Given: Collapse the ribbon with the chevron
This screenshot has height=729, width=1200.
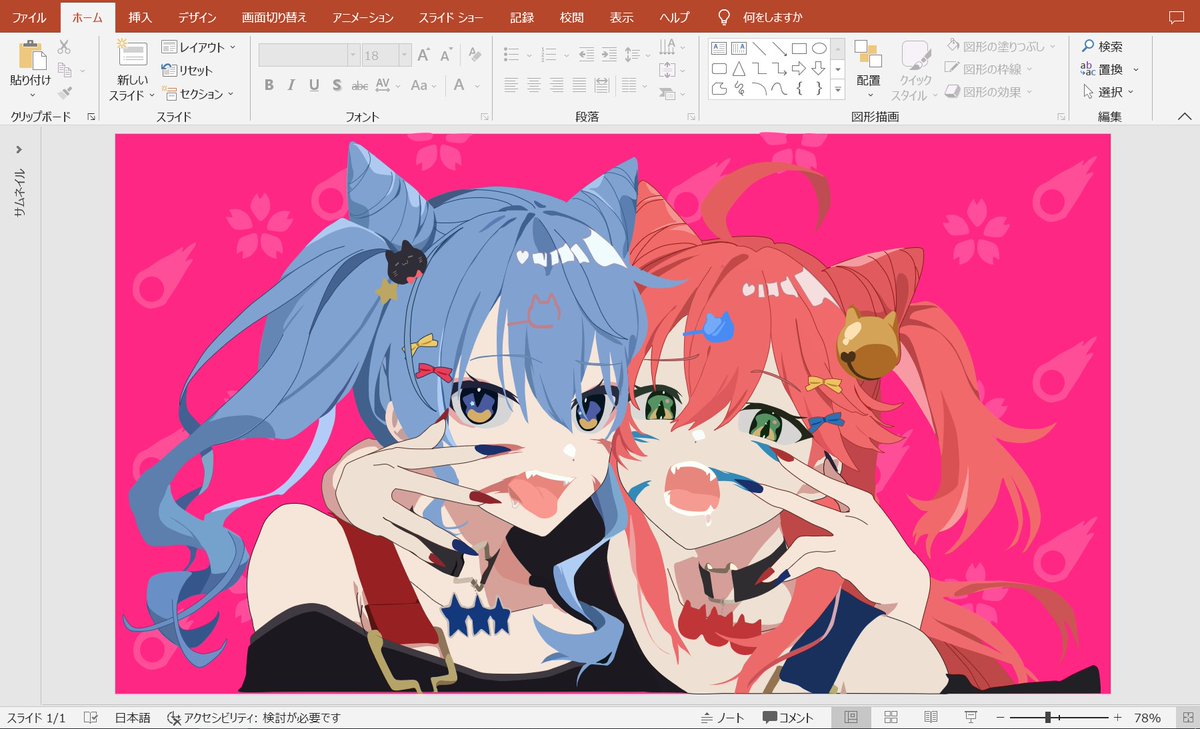Looking at the screenshot, I should pos(1183,117).
